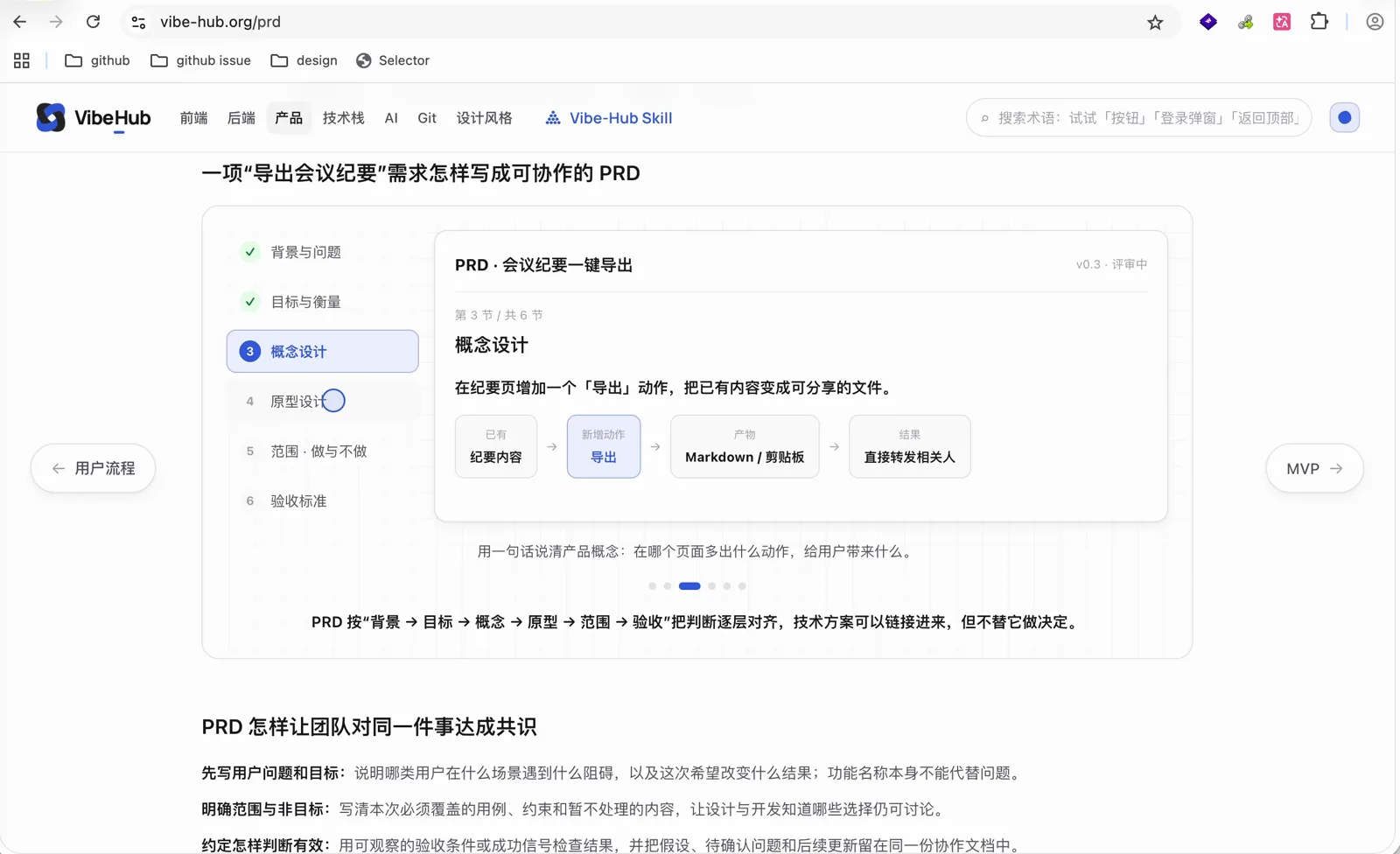
Task: Open the Vibe-Hub Skill link
Action: click(x=609, y=118)
